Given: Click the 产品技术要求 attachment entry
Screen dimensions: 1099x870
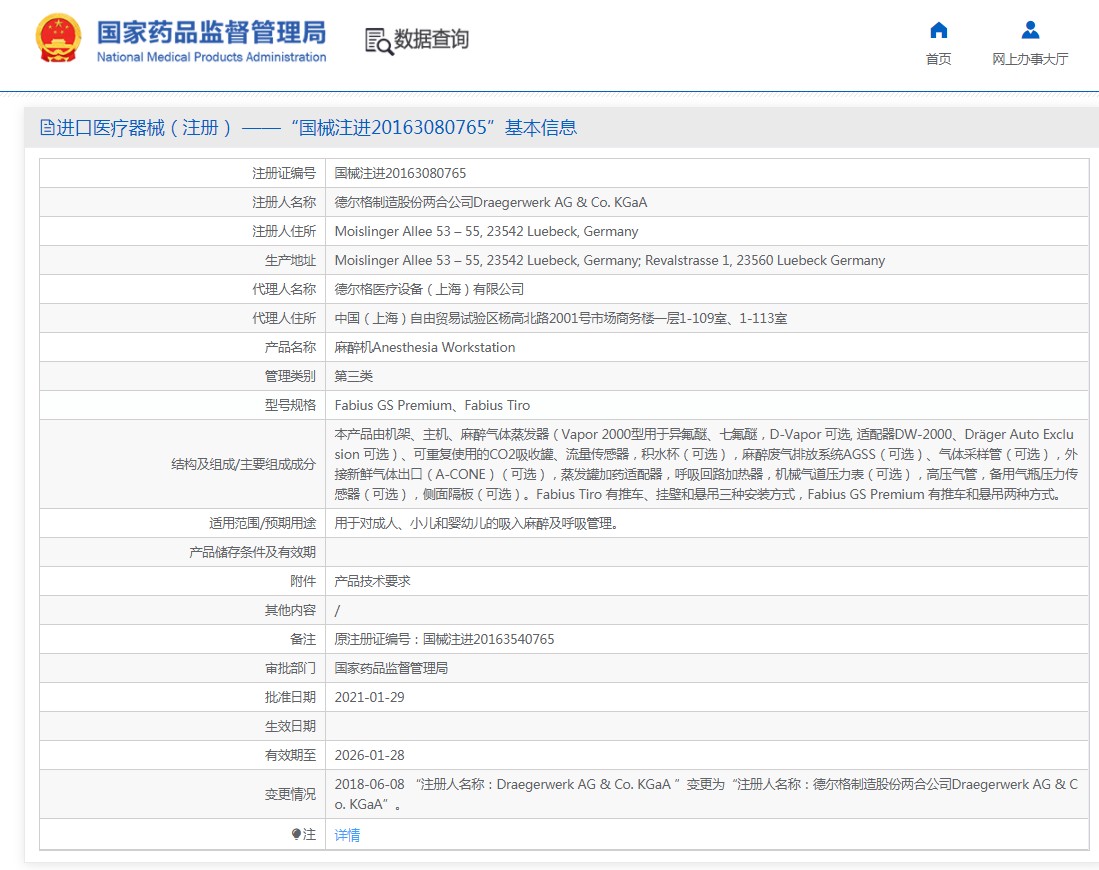Looking at the screenshot, I should tap(372, 581).
